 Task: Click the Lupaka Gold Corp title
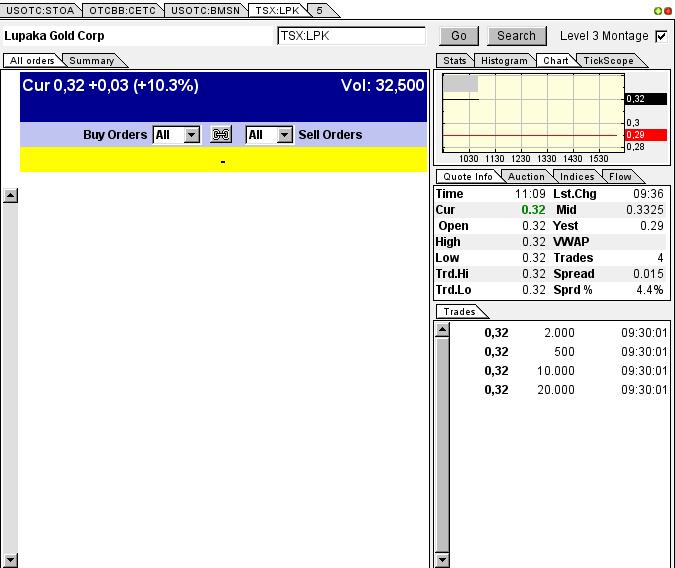click(x=54, y=36)
